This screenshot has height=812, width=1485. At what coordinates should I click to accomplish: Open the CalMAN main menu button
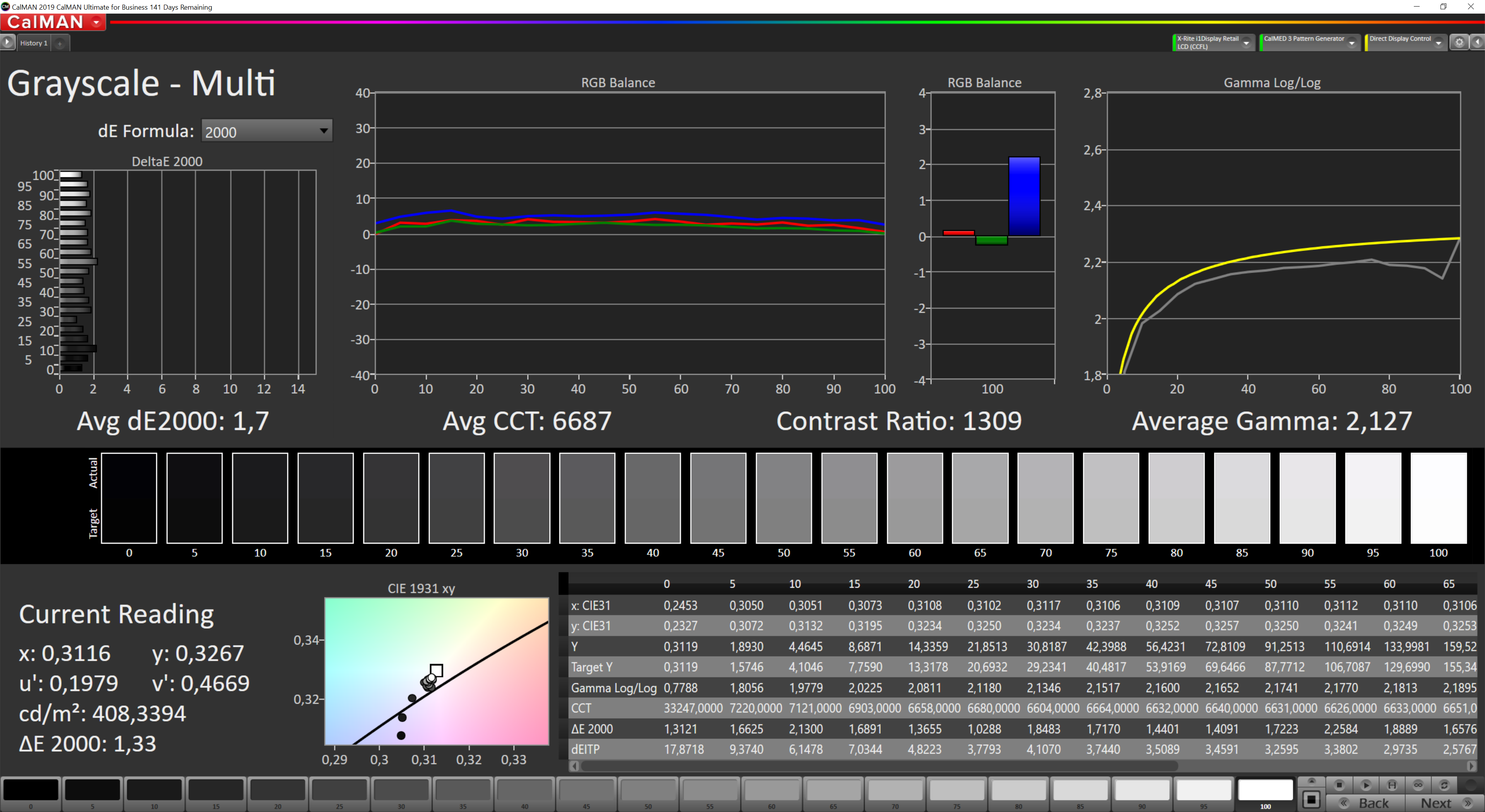[x=53, y=22]
